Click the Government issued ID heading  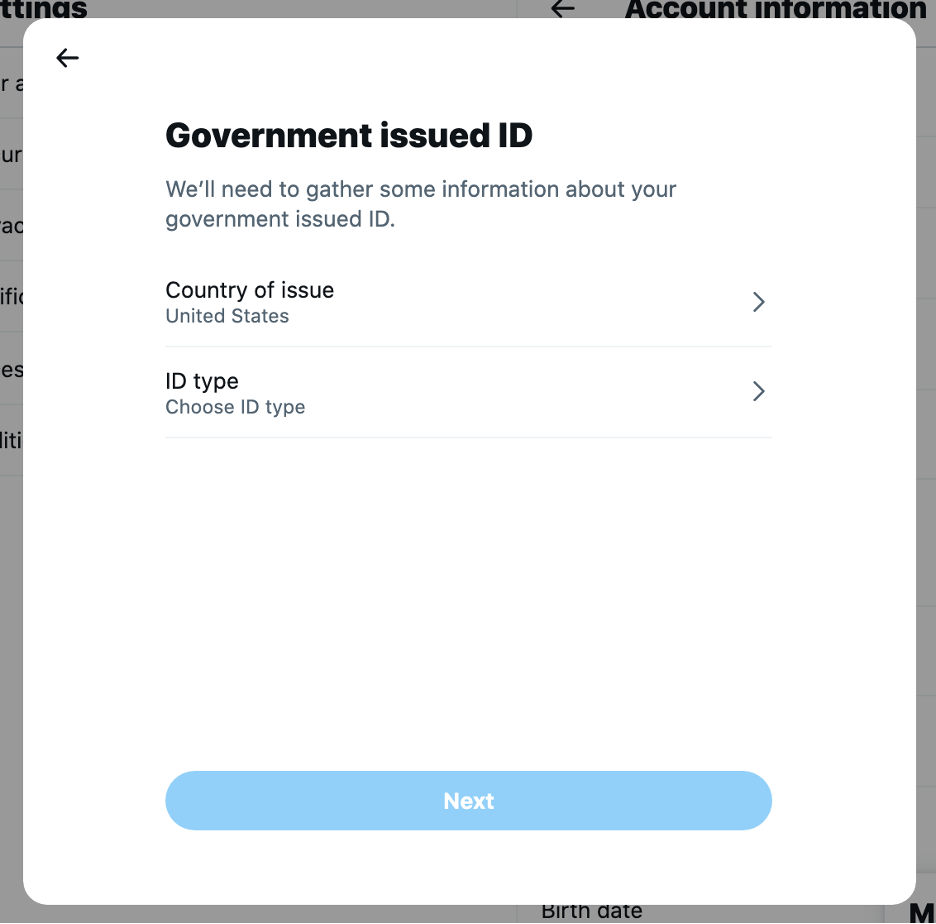point(349,135)
